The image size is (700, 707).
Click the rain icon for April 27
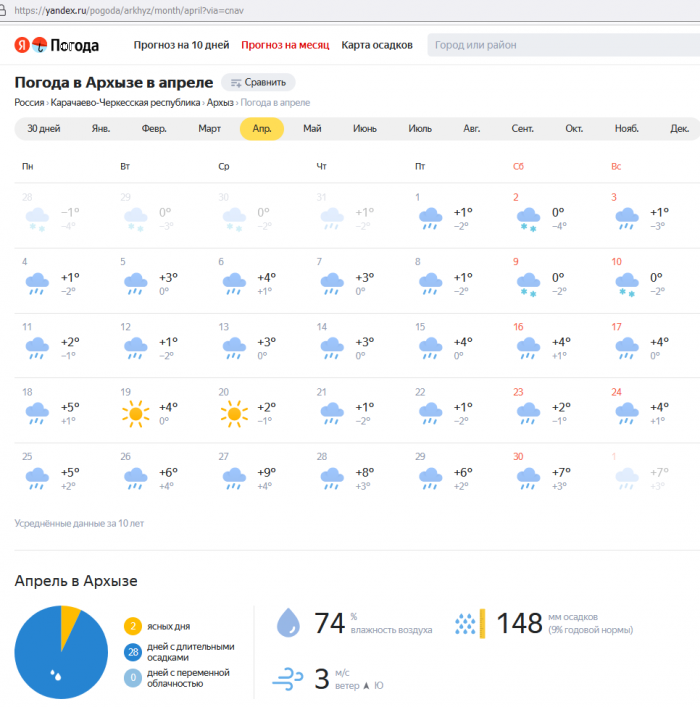234,478
